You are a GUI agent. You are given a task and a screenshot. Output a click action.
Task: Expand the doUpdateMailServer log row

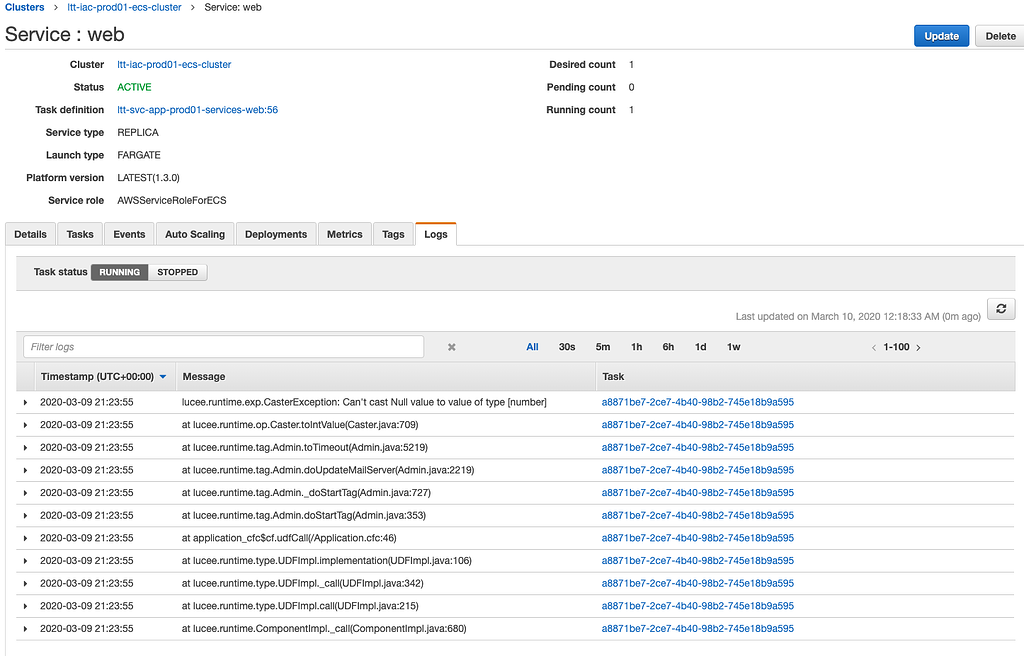coord(25,470)
